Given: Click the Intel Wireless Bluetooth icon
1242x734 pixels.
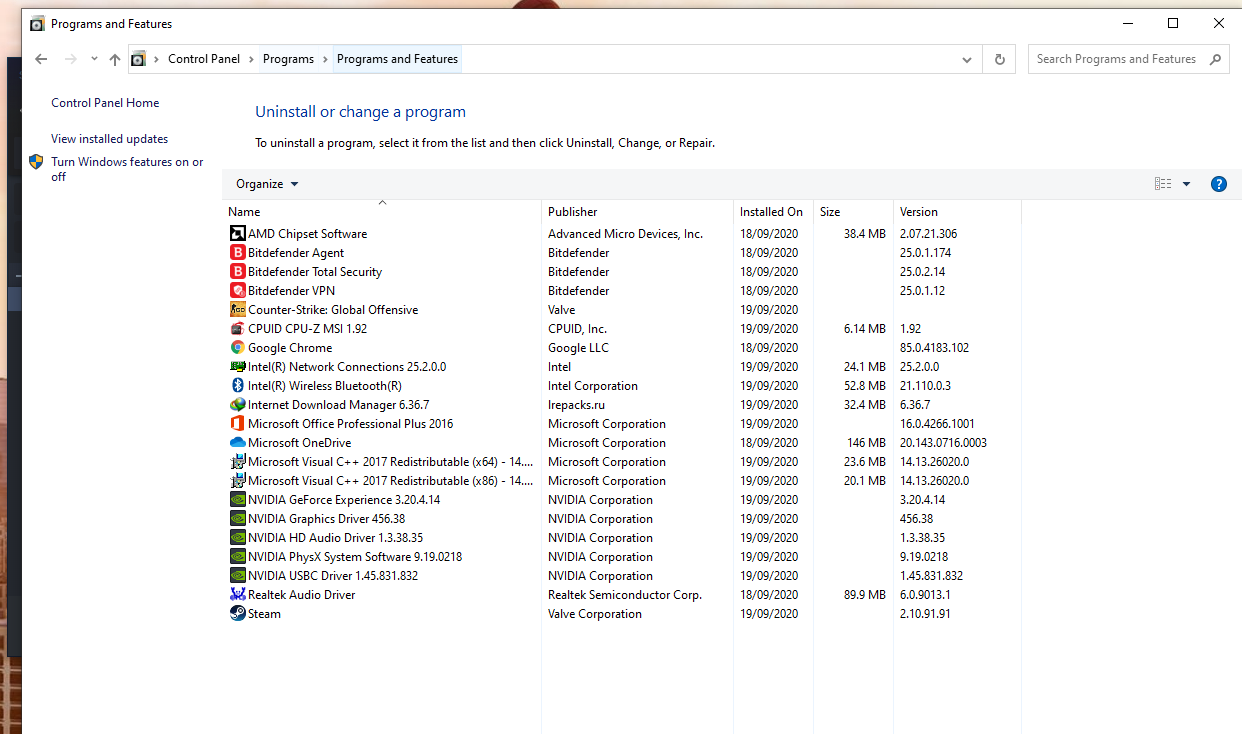Looking at the screenshot, I should coord(238,386).
